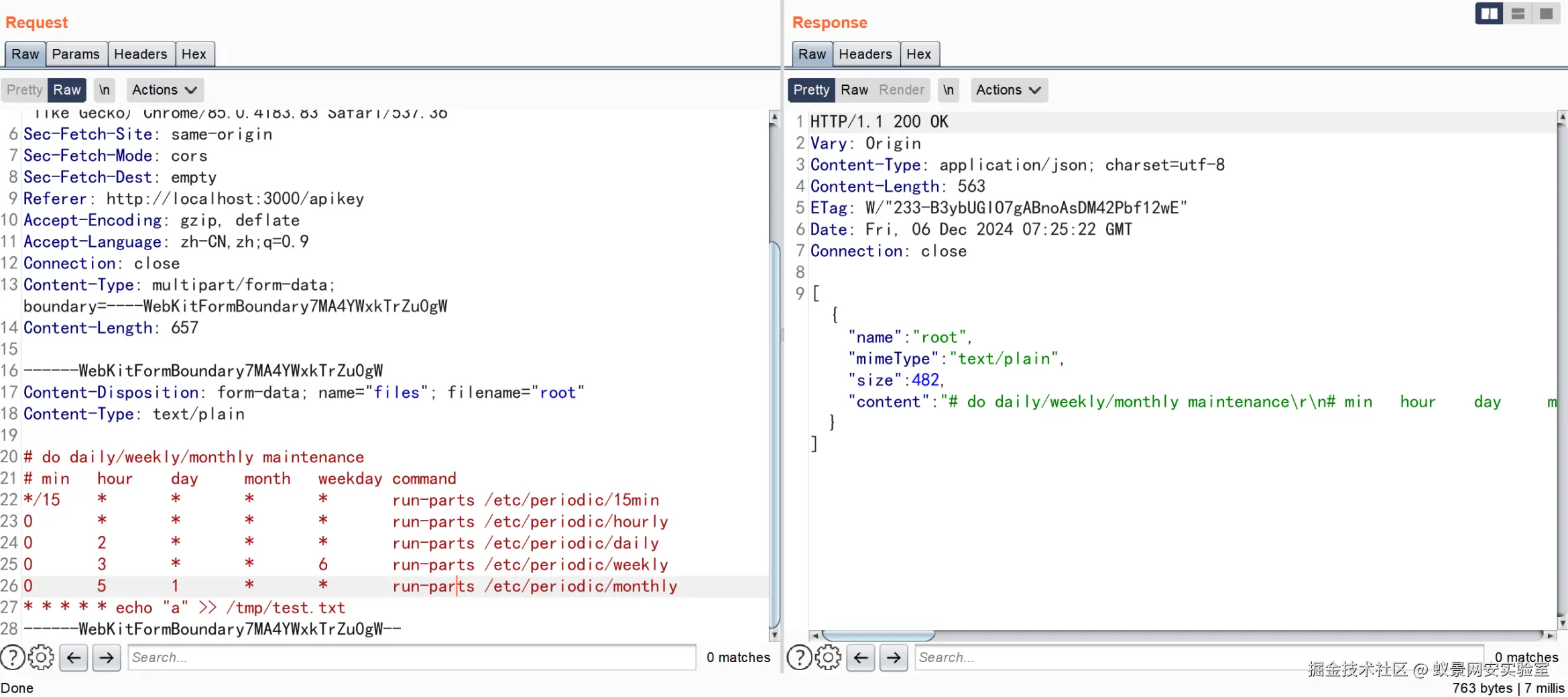
Task: Click Request scrollbar up arrow
Action: 774,117
